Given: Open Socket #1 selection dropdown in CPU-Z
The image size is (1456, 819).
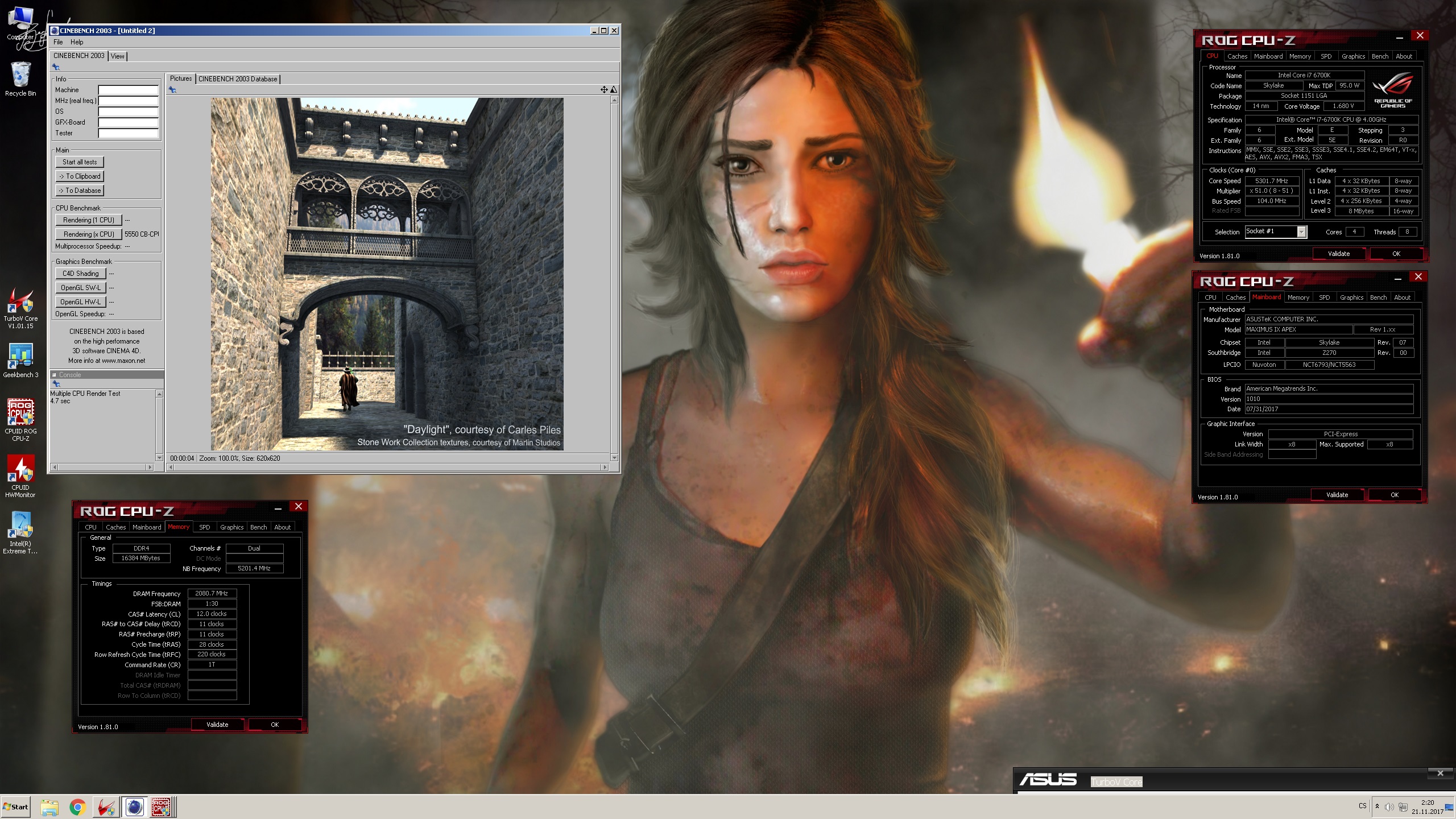Looking at the screenshot, I should [x=1301, y=231].
